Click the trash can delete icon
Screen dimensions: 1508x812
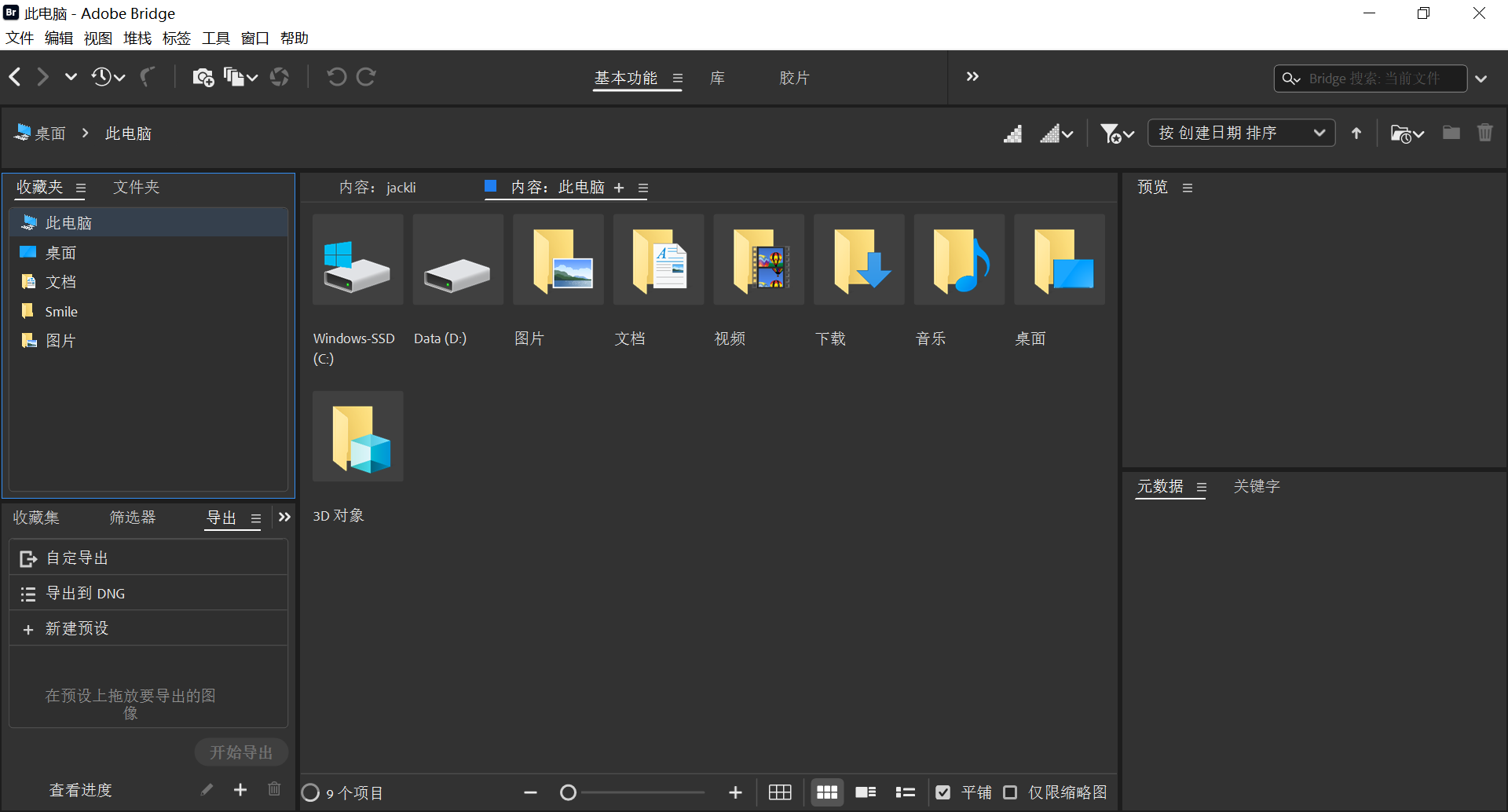[x=1484, y=133]
